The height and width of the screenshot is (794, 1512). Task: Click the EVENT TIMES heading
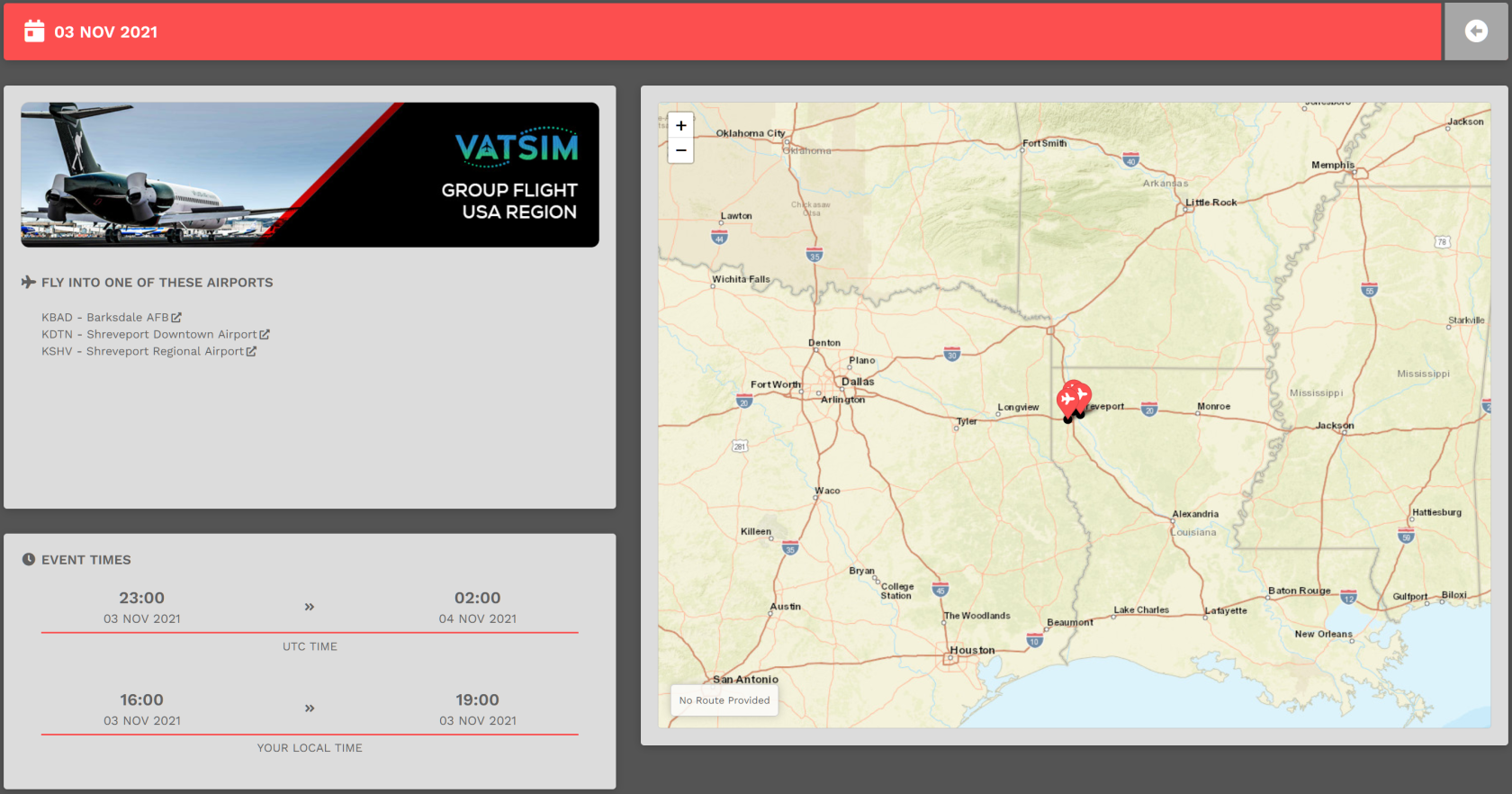tap(86, 560)
